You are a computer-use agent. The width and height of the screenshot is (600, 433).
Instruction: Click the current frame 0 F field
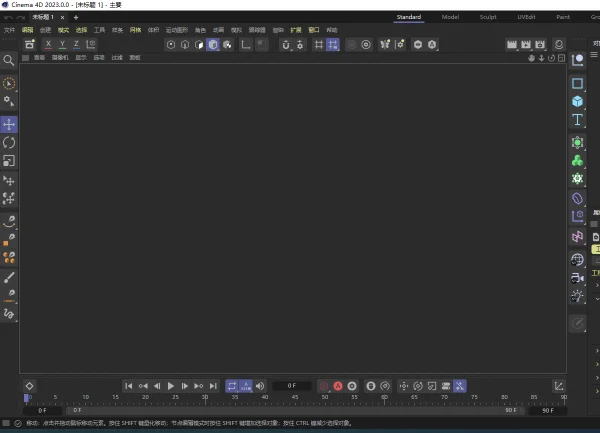(292, 386)
